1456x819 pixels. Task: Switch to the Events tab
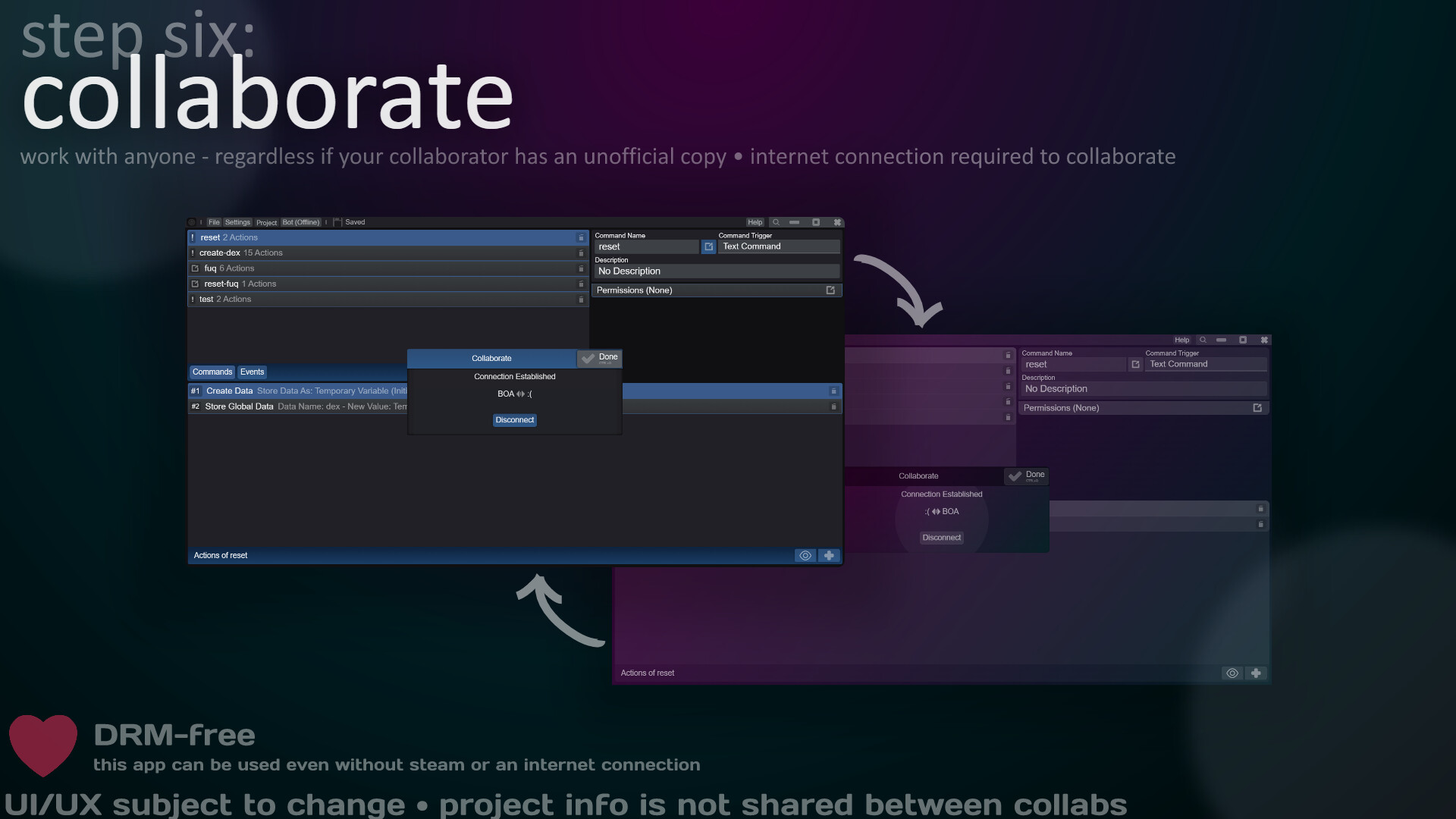[252, 372]
